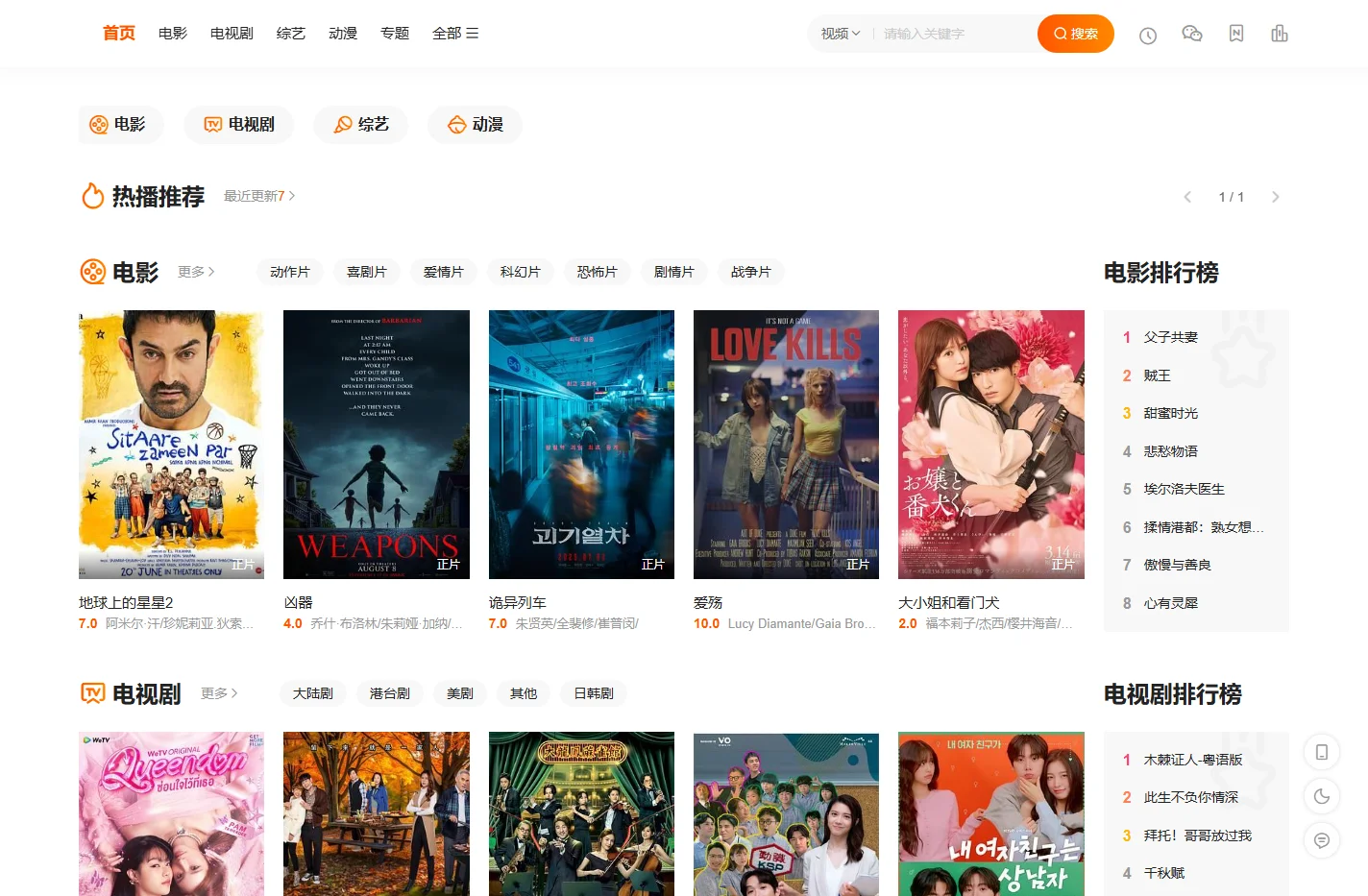Open 傲慢与善良 in movie ranking
The image size is (1368, 896).
pyautogui.click(x=1178, y=565)
